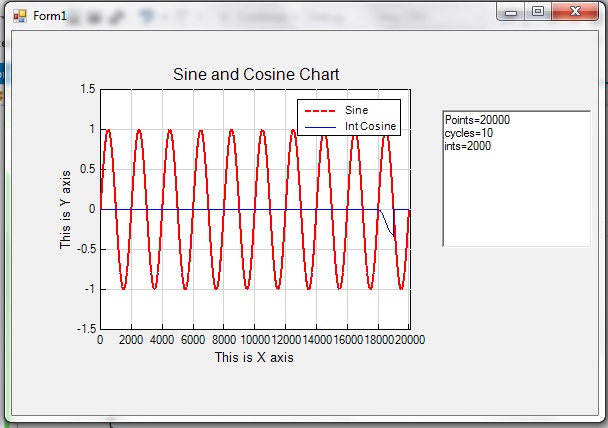Click the 1.5 Y-axis tick label

(88, 89)
